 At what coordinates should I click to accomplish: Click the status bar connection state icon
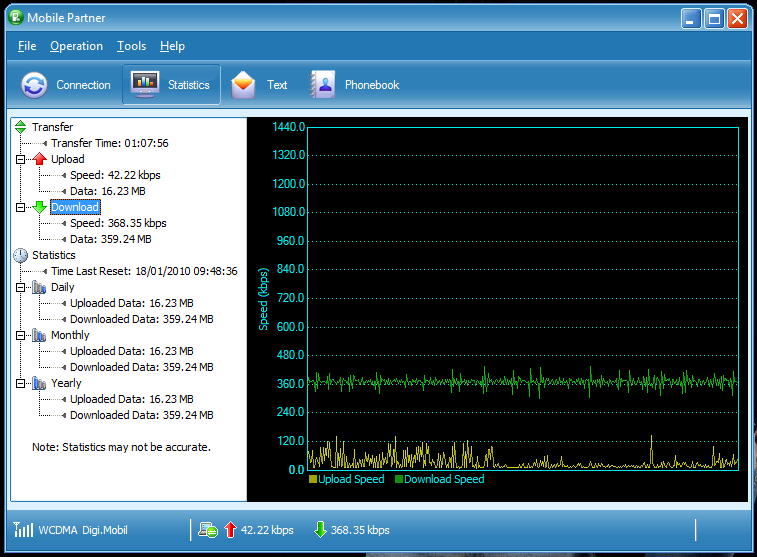[x=208, y=530]
